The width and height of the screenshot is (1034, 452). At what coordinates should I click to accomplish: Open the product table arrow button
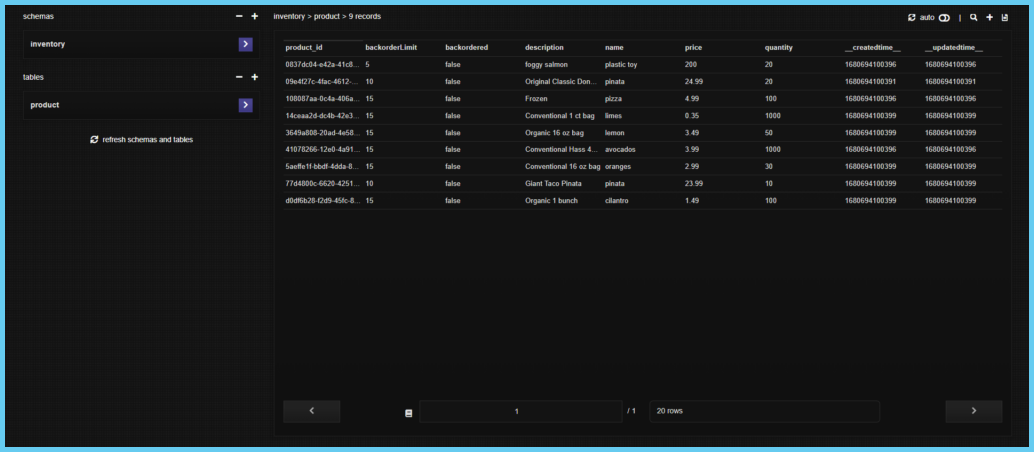pos(245,105)
